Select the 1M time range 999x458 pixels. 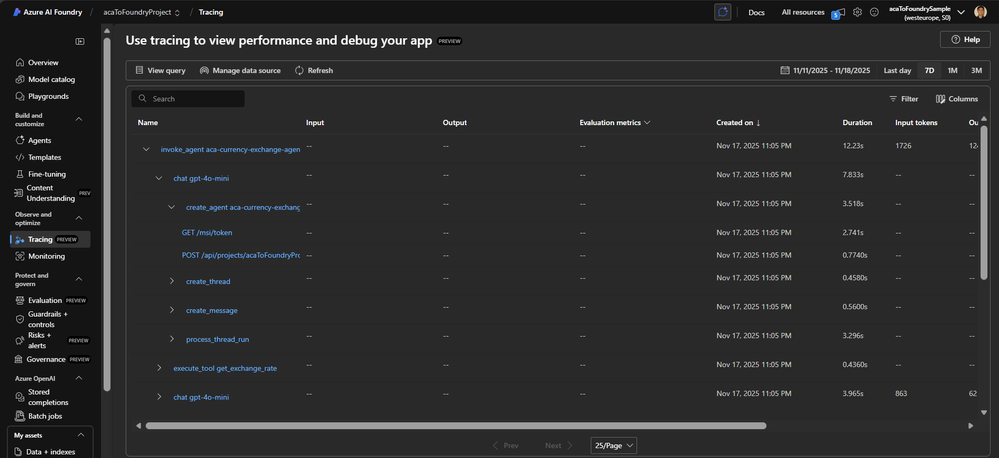pyautogui.click(x=953, y=71)
